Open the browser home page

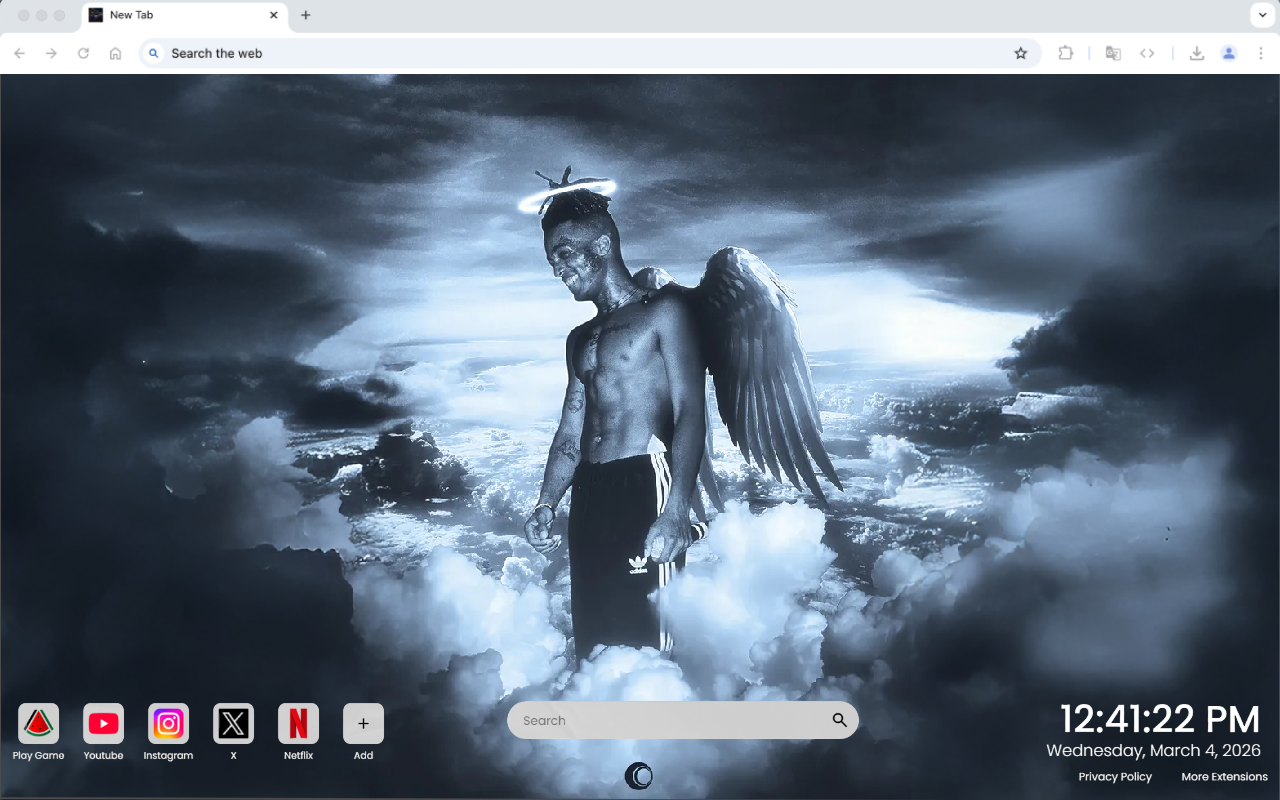click(x=115, y=53)
